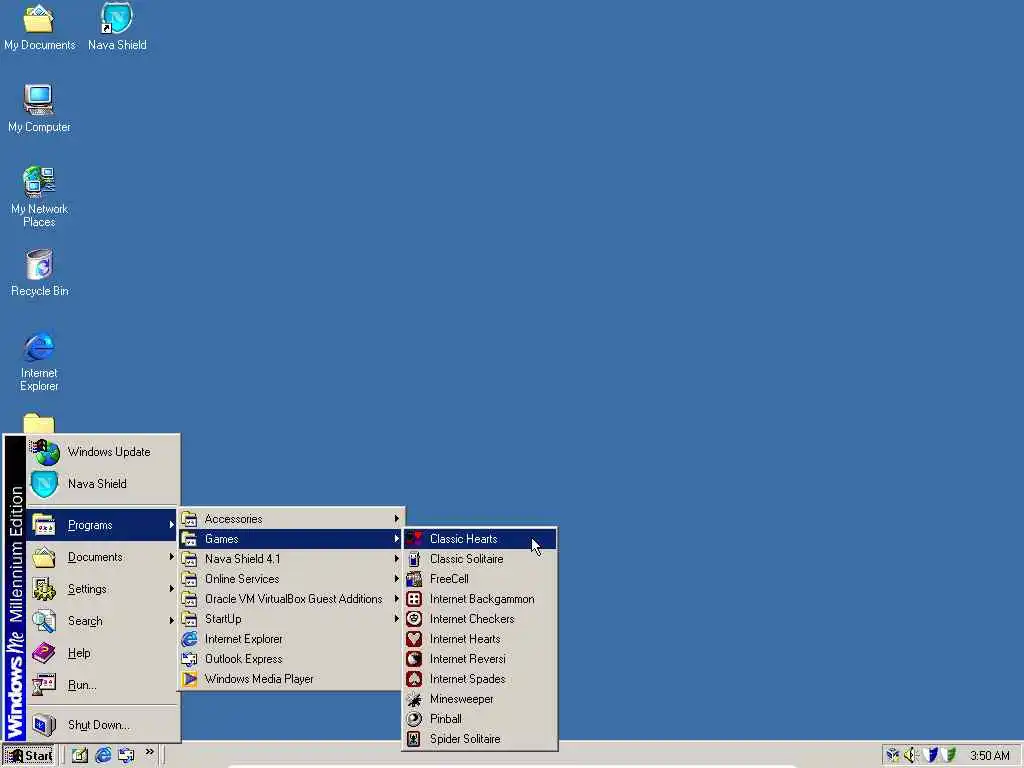Select Internet Explorer desktop icon
Image resolution: width=1024 pixels, height=768 pixels.
point(39,361)
